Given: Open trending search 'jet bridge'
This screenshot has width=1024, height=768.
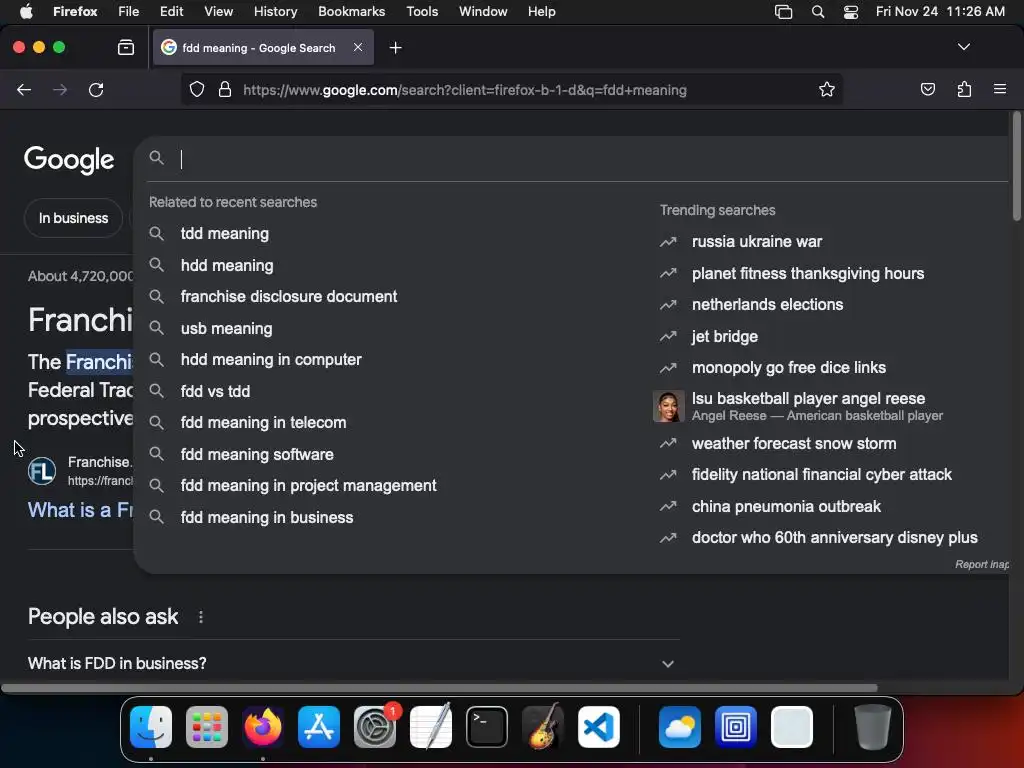Looking at the screenshot, I should pos(724,336).
